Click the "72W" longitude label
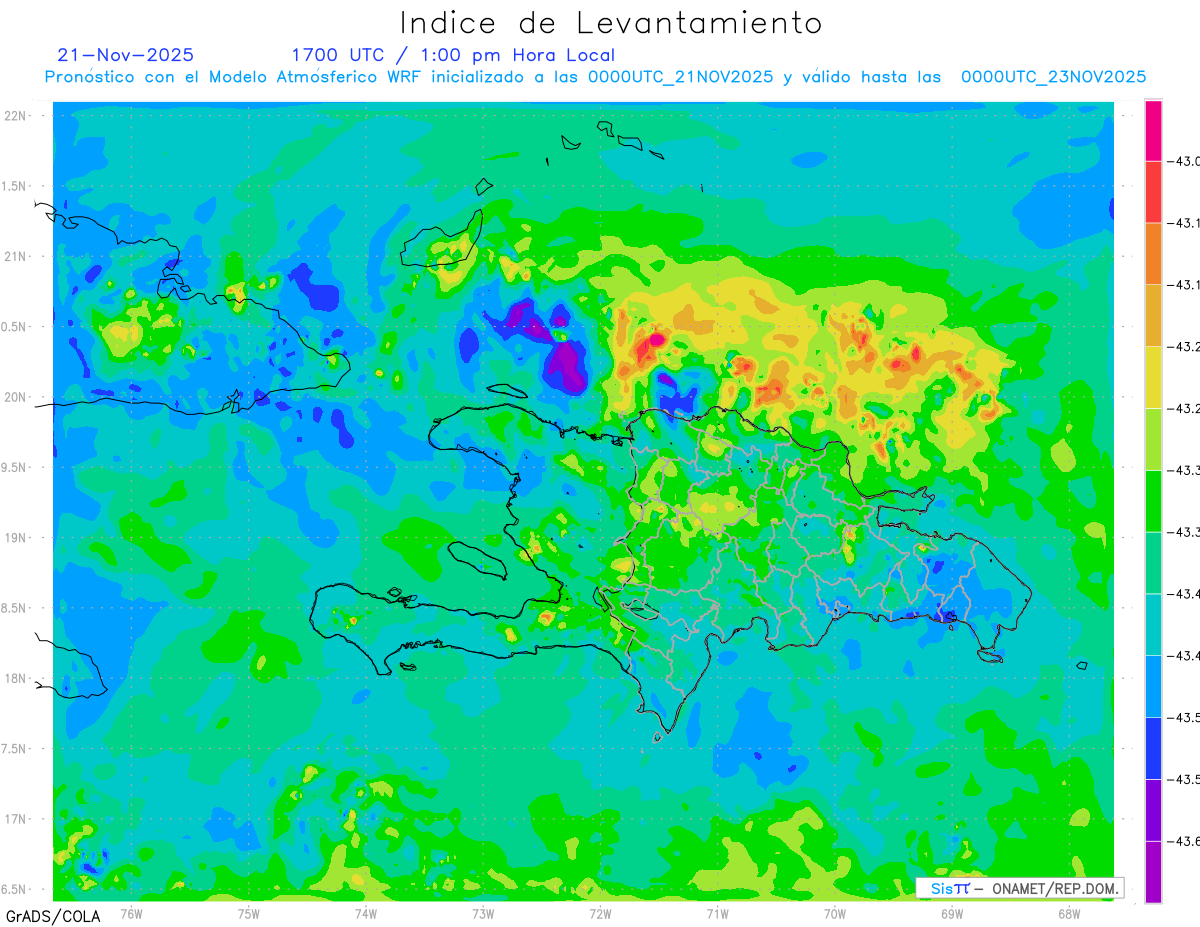 (x=600, y=913)
